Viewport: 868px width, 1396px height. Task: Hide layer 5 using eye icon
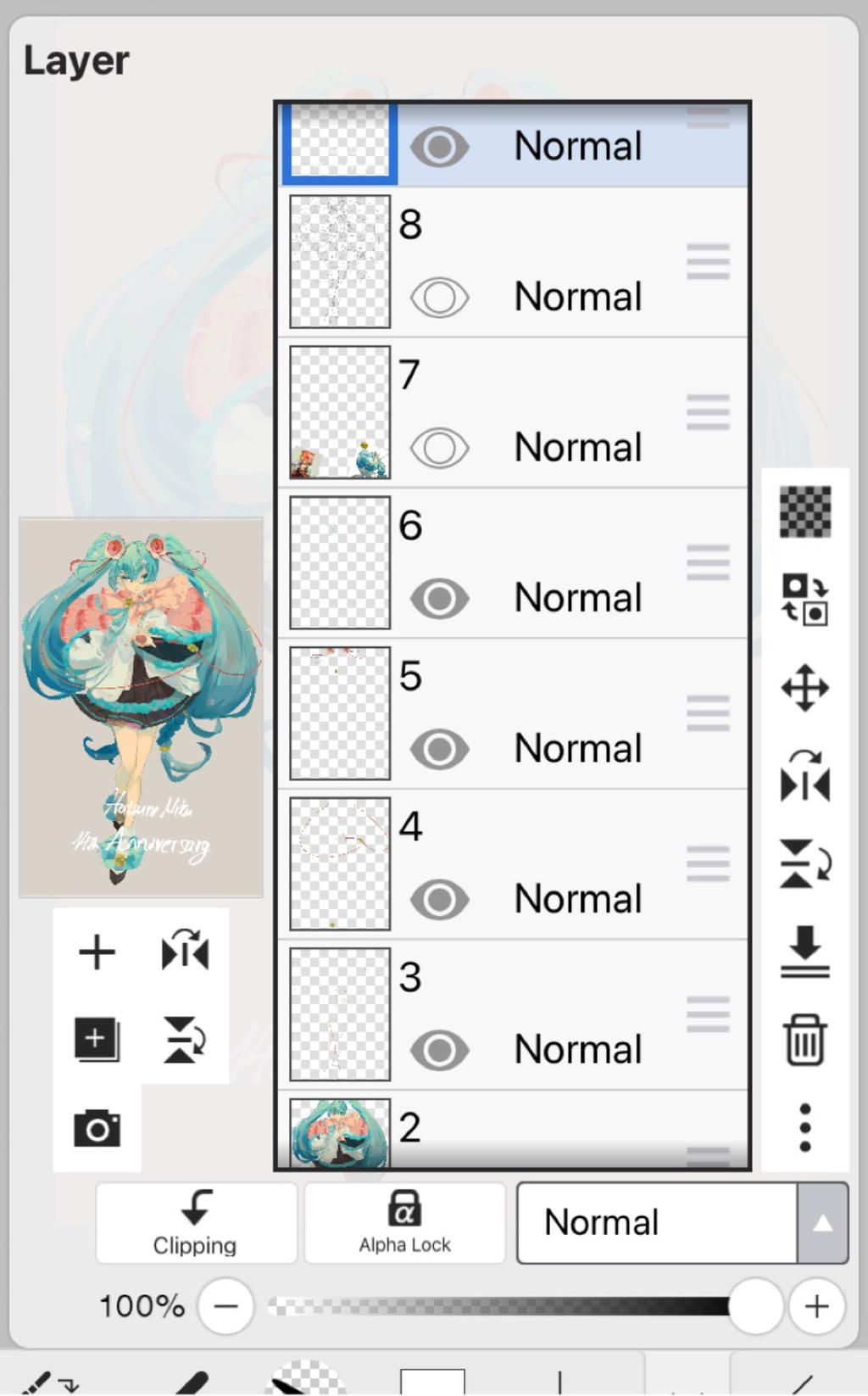pyautogui.click(x=439, y=749)
